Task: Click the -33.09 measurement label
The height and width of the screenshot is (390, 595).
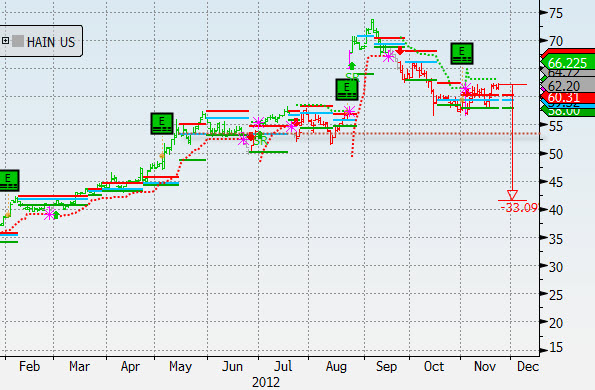Action: [519, 208]
